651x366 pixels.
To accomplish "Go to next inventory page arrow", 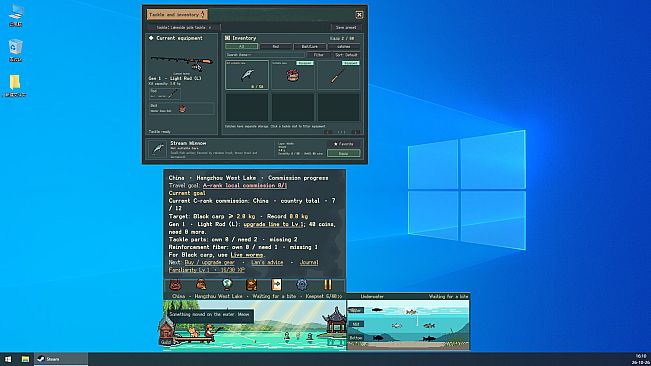I will click(356, 132).
